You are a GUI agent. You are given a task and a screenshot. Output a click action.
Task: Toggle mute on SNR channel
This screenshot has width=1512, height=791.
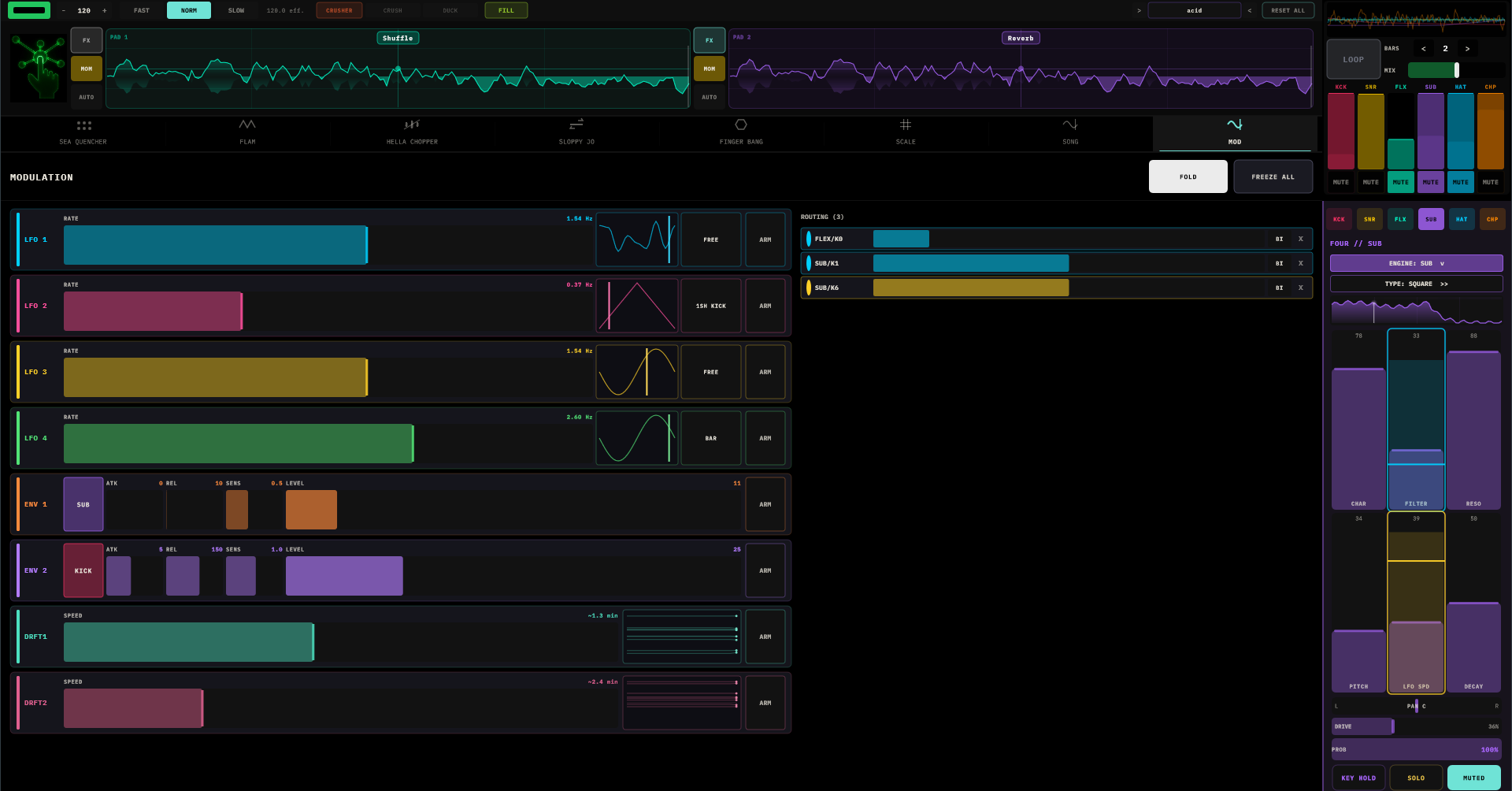[x=1370, y=182]
